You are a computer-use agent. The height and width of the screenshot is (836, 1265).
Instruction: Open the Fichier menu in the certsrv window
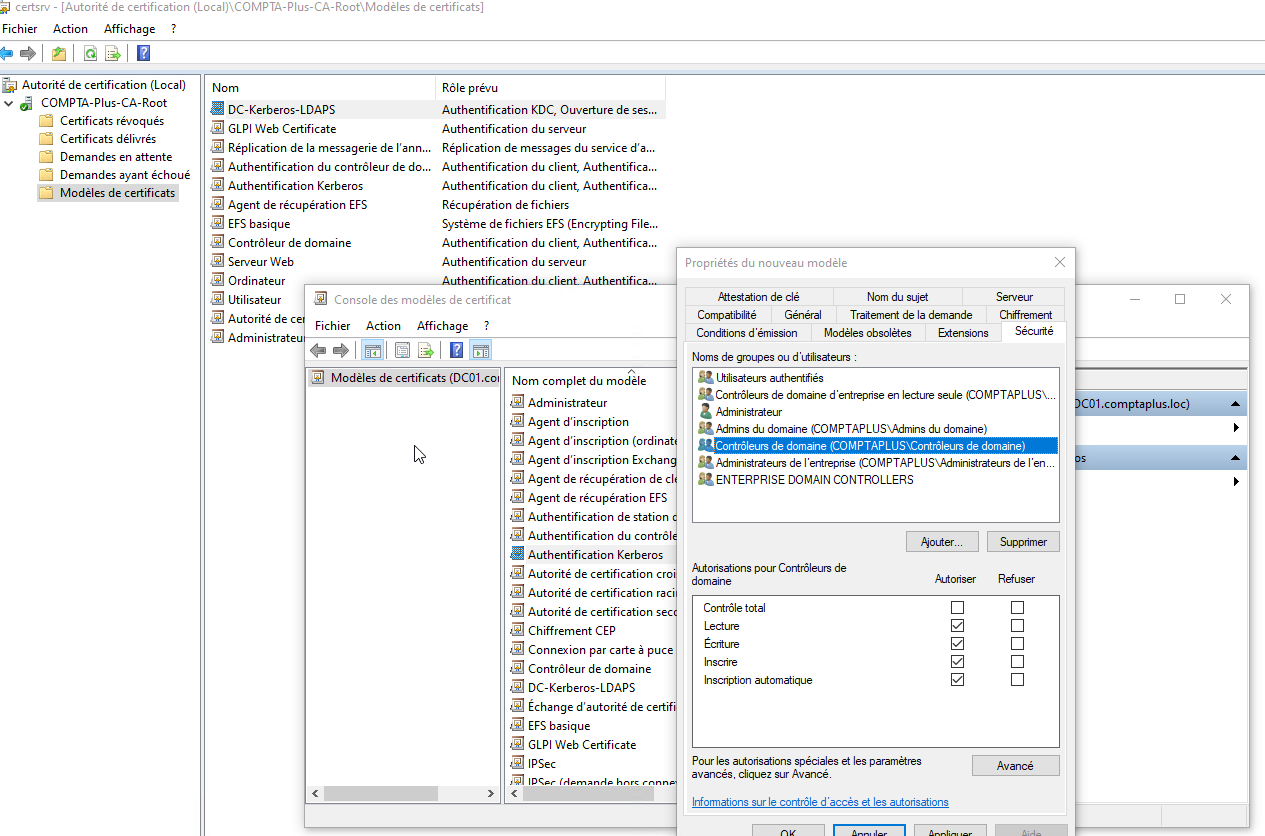pyautogui.click(x=20, y=29)
